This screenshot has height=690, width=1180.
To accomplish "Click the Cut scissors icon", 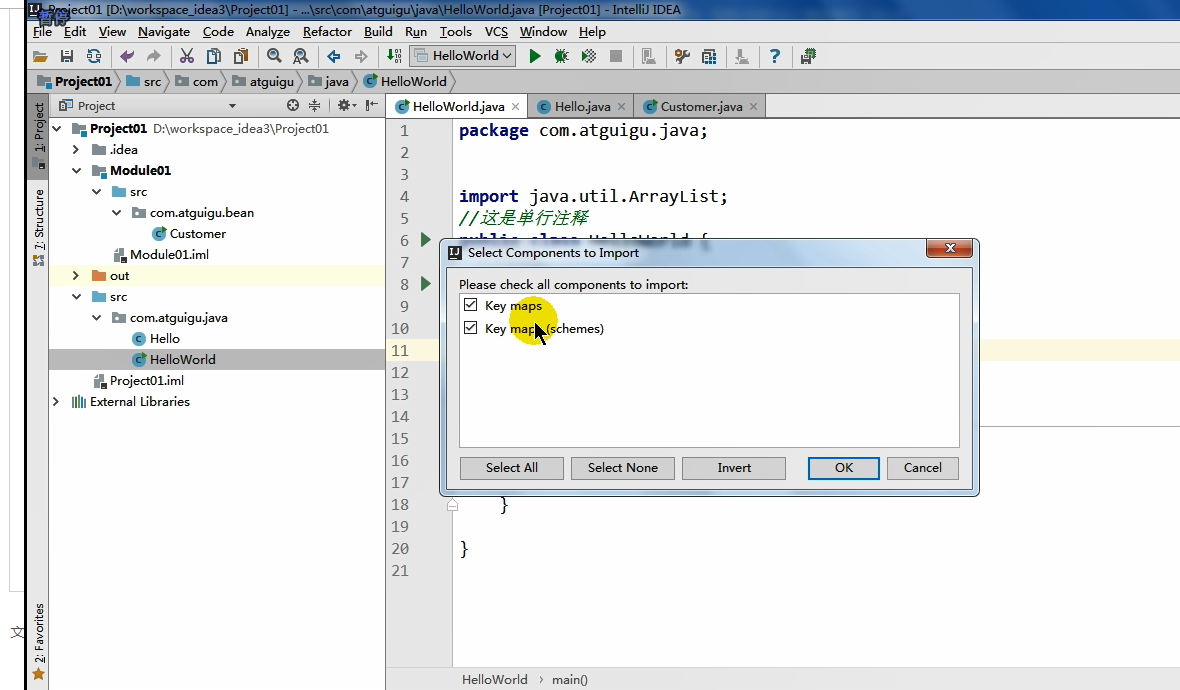I will point(187,56).
